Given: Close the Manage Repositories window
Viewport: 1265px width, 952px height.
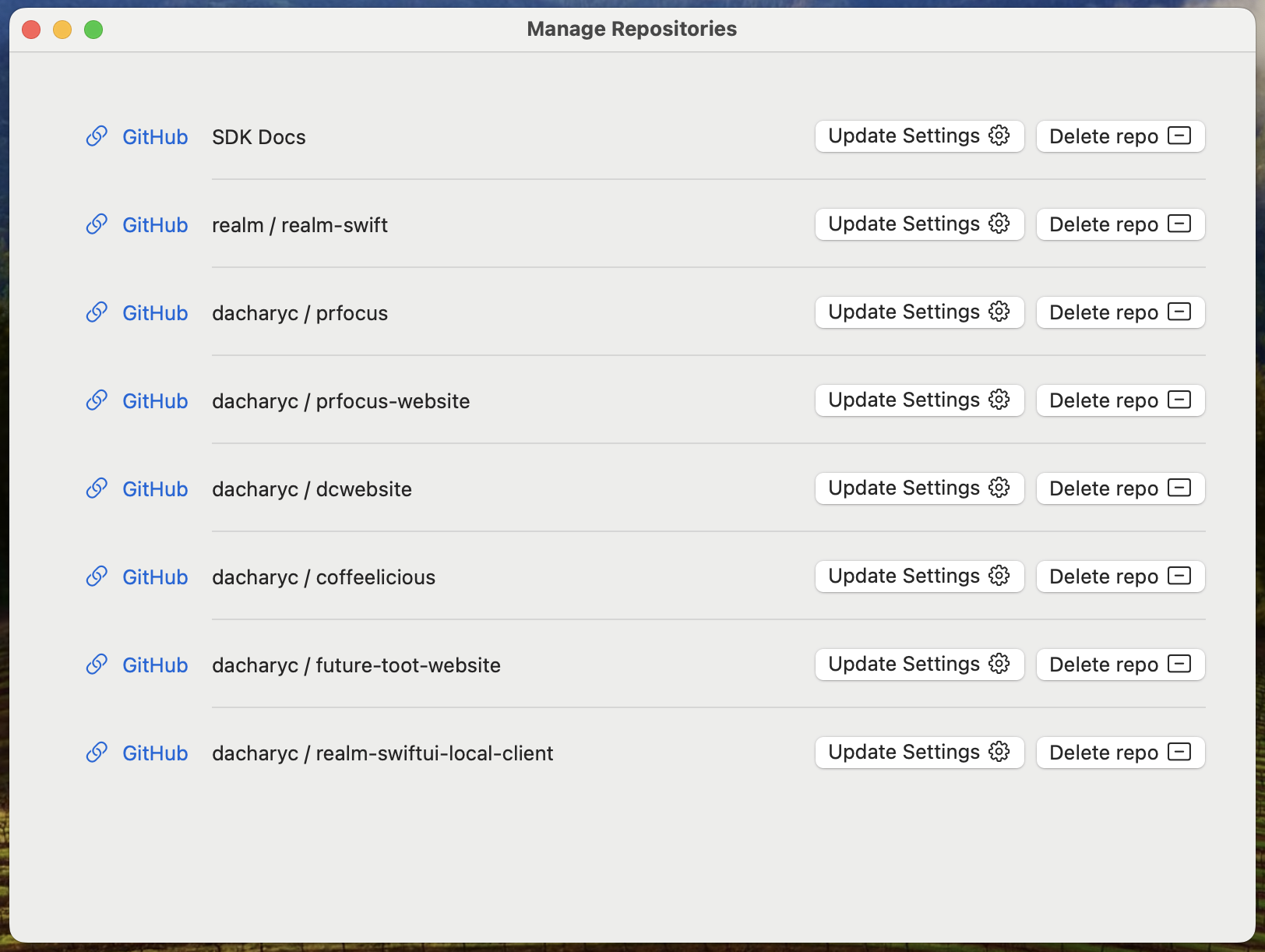Looking at the screenshot, I should pyautogui.click(x=31, y=30).
